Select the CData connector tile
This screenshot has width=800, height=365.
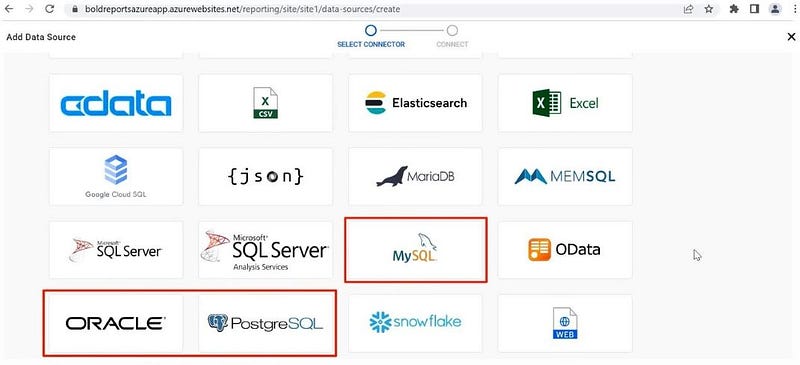(x=116, y=103)
